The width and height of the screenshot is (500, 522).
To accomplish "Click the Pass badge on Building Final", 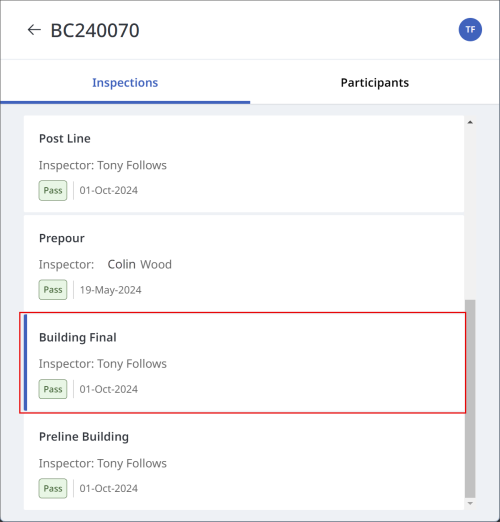I will click(x=53, y=389).
